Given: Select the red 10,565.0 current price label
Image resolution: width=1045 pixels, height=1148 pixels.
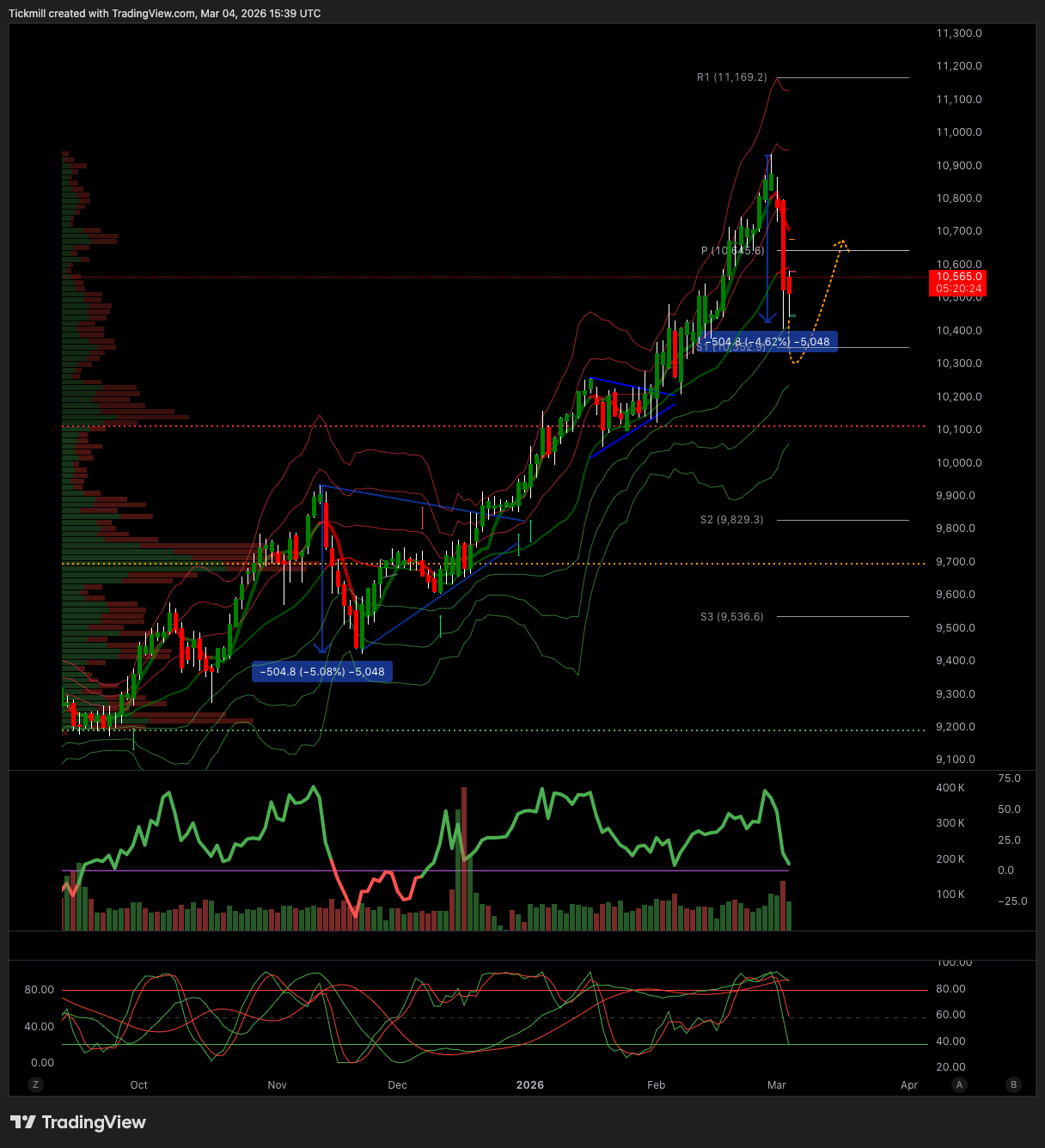Looking at the screenshot, I should click(958, 277).
